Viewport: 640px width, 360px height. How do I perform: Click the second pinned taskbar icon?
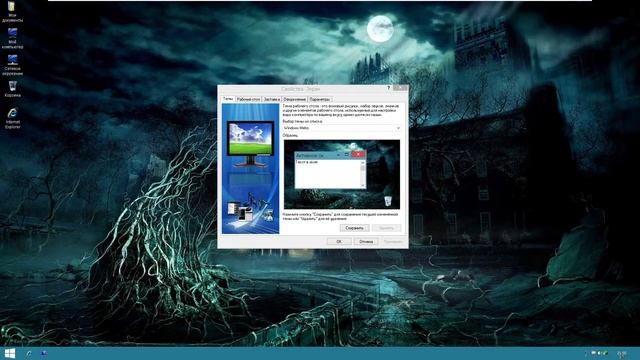[44, 353]
